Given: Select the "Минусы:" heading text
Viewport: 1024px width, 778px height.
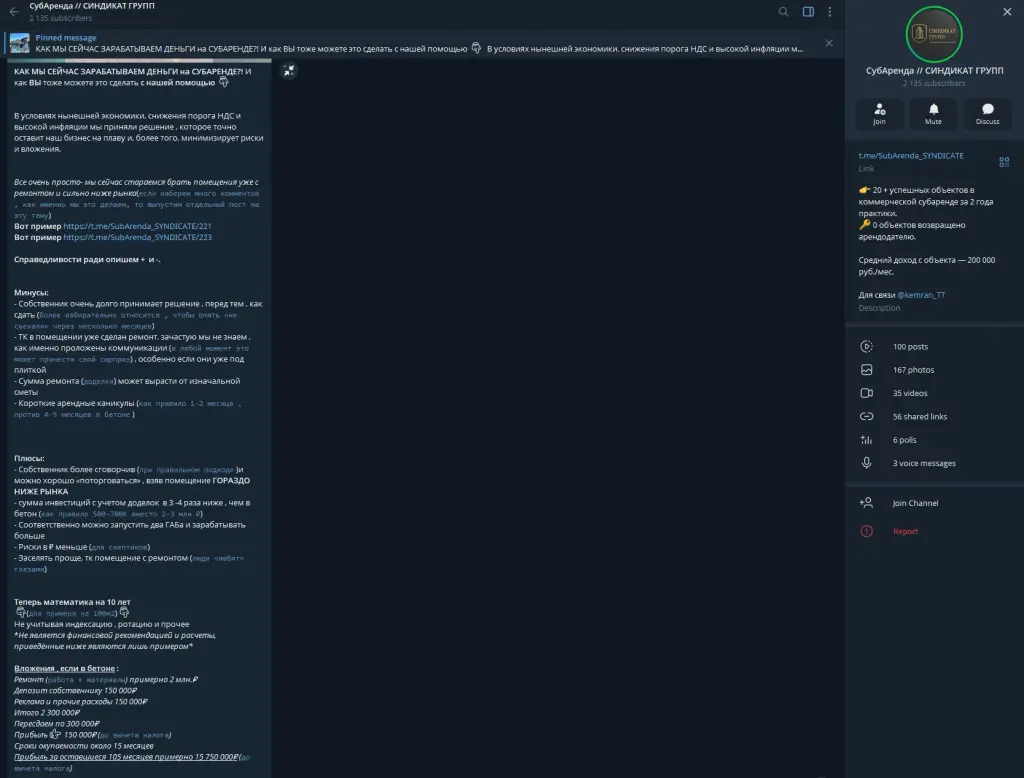Looking at the screenshot, I should 31,293.
